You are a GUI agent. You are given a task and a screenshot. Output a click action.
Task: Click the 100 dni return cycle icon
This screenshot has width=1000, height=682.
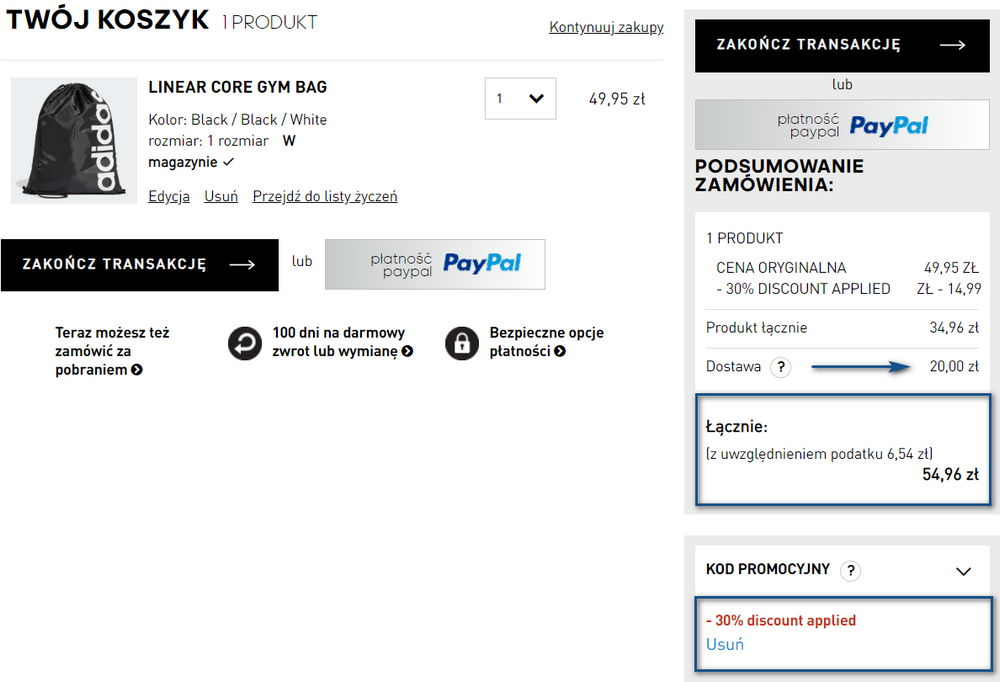pyautogui.click(x=245, y=343)
